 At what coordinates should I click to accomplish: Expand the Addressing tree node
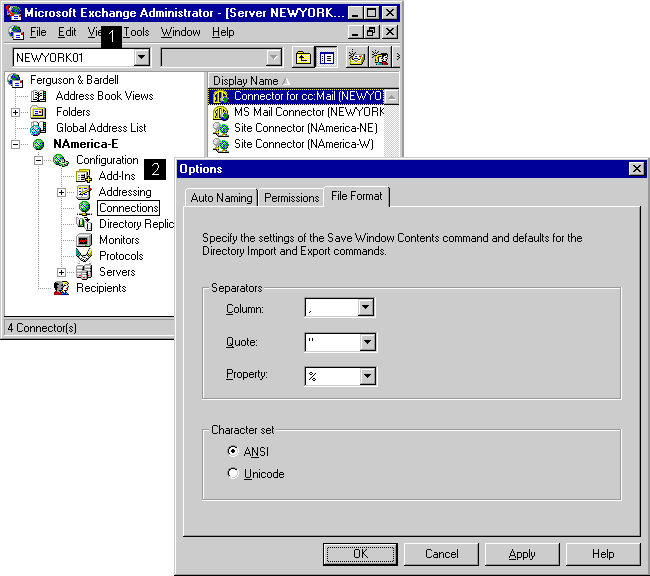(61, 192)
